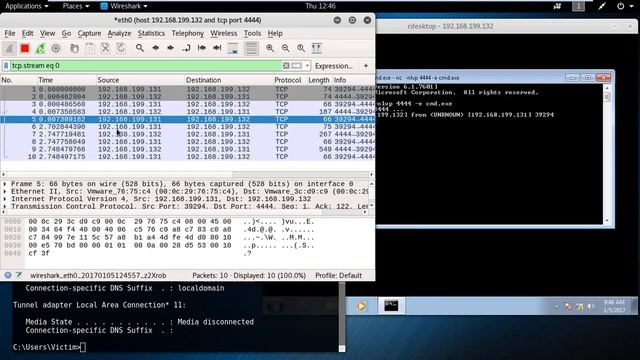The width and height of the screenshot is (640, 360).
Task: Add a filter button with plus icon
Action: tap(366, 66)
